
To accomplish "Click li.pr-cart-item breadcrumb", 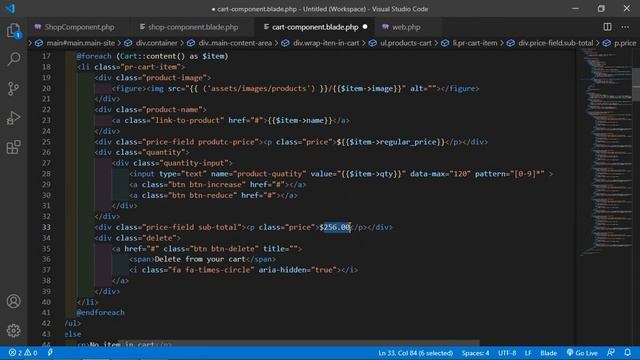I will tap(469, 43).
